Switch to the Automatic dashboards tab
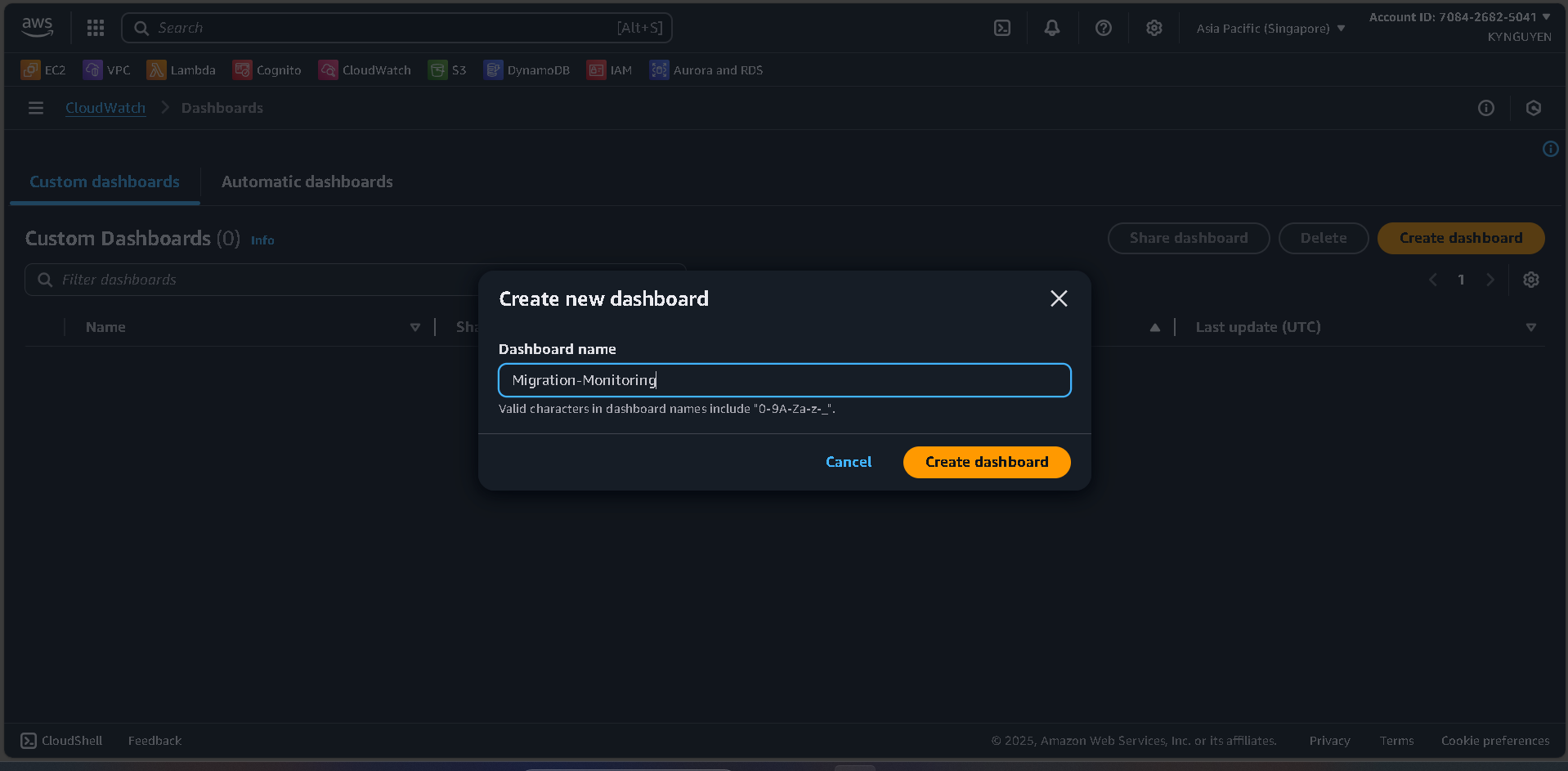1568x771 pixels. [x=307, y=181]
